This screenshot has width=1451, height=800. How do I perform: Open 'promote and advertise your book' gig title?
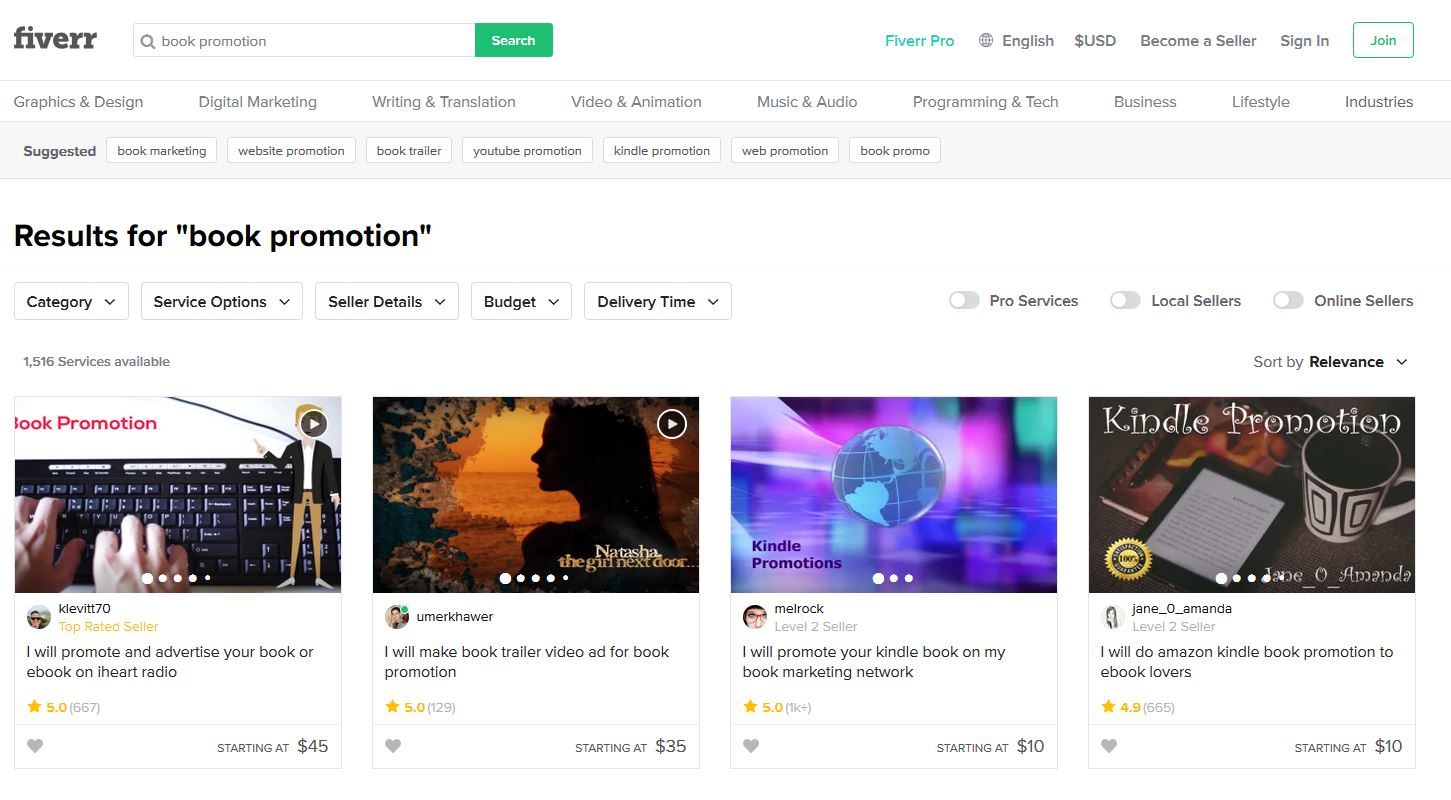[170, 662]
